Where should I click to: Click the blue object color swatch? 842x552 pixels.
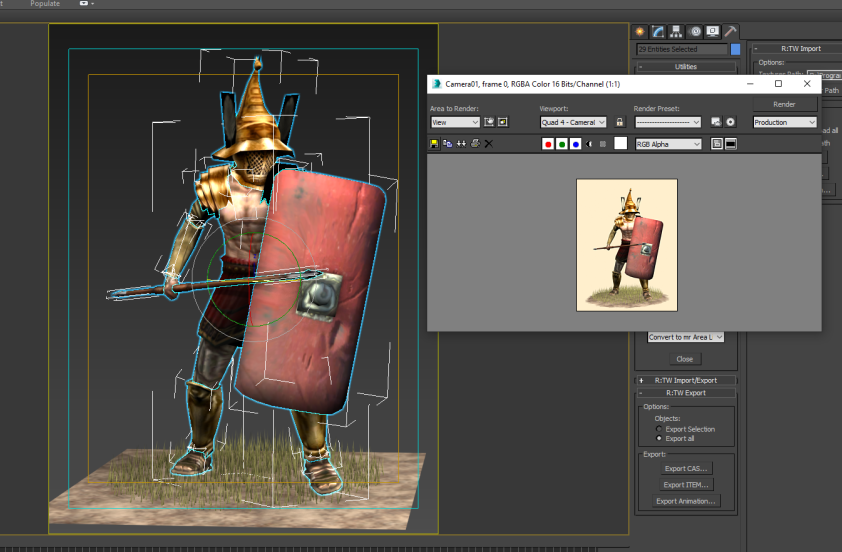(736, 49)
